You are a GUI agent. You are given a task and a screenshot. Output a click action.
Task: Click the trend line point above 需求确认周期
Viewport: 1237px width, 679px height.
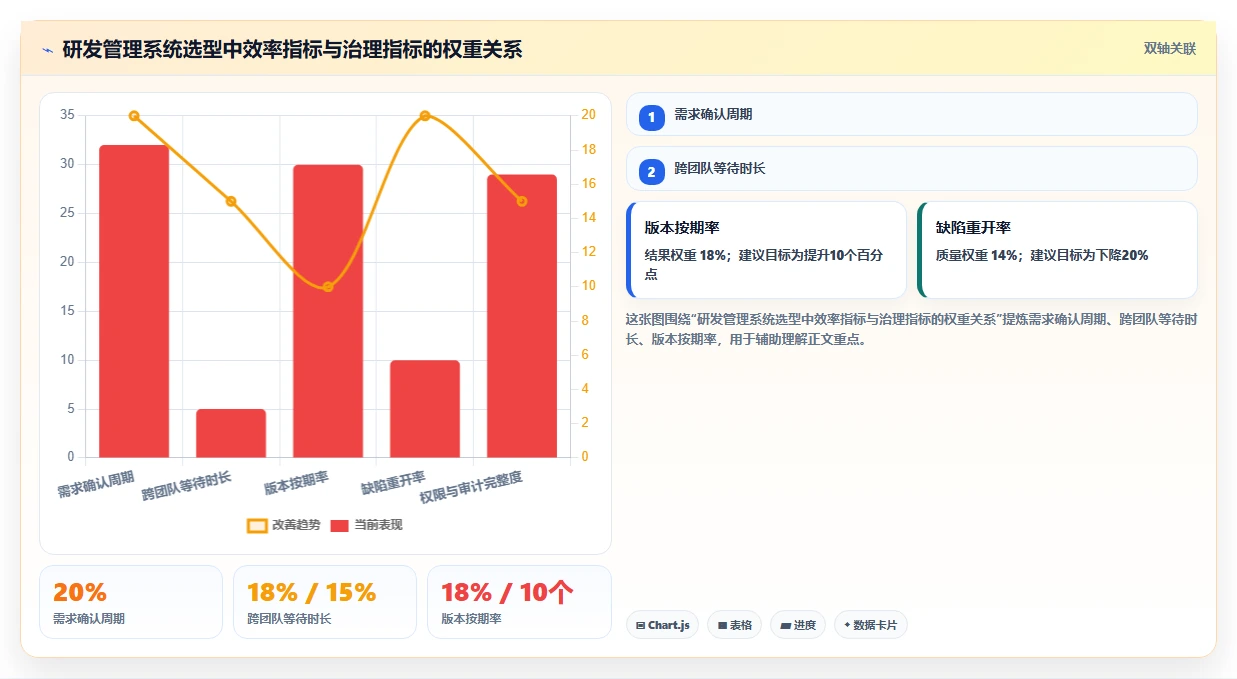coord(134,116)
